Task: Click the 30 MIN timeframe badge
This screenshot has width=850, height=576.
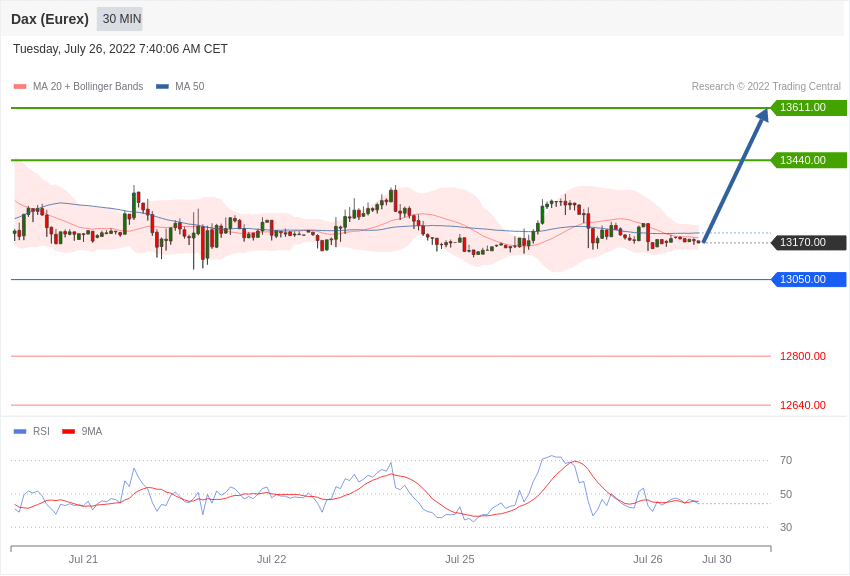Action: pyautogui.click(x=120, y=19)
